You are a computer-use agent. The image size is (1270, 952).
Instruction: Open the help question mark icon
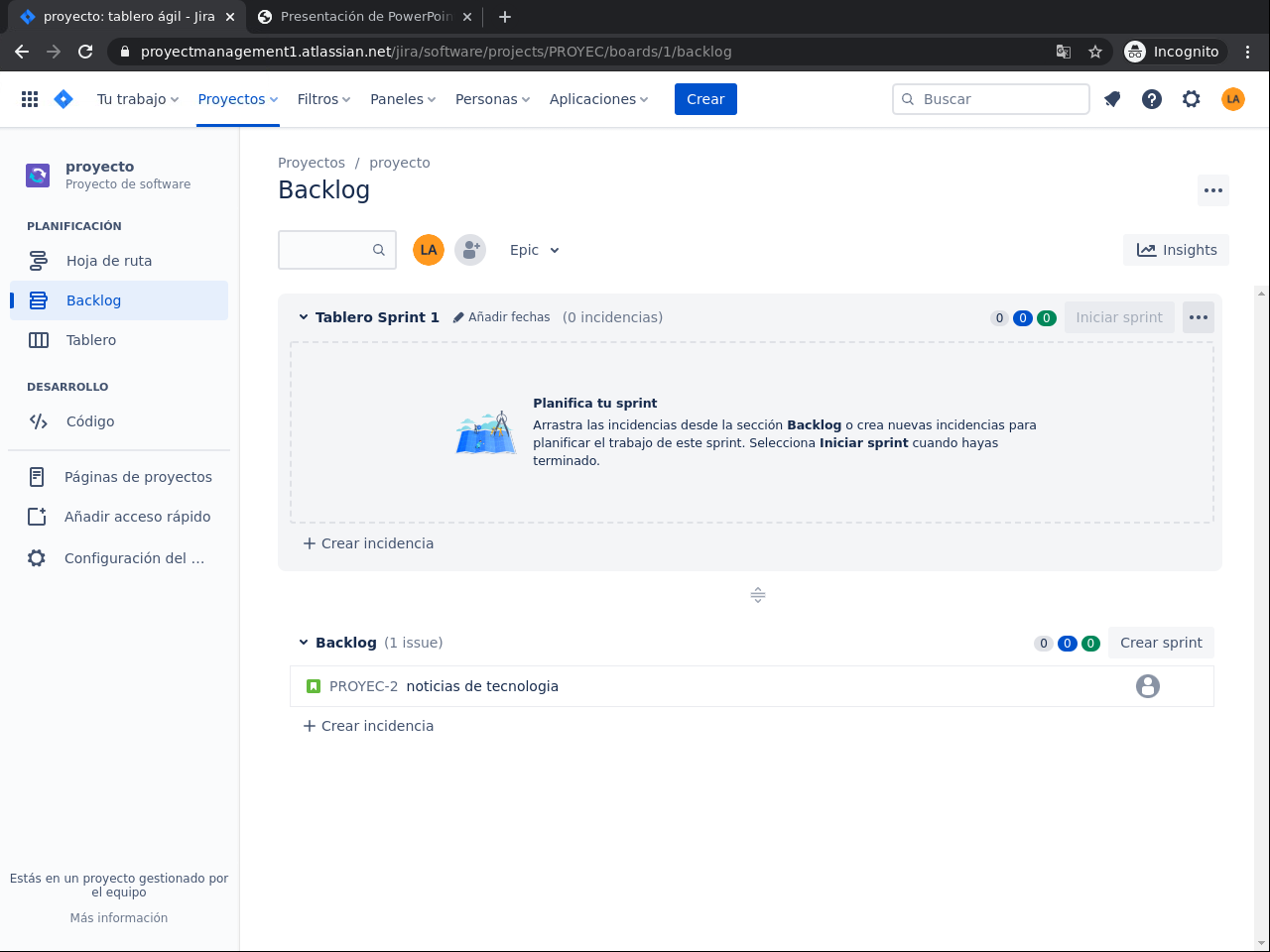pos(1152,99)
